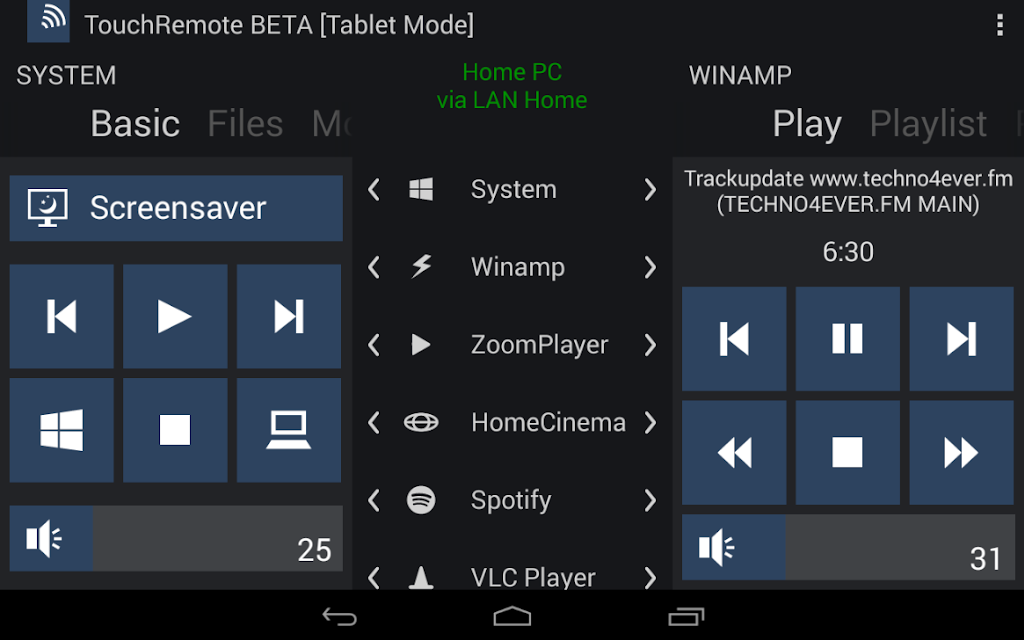Mute System volume via speaker icon
1024x640 pixels.
click(51, 538)
